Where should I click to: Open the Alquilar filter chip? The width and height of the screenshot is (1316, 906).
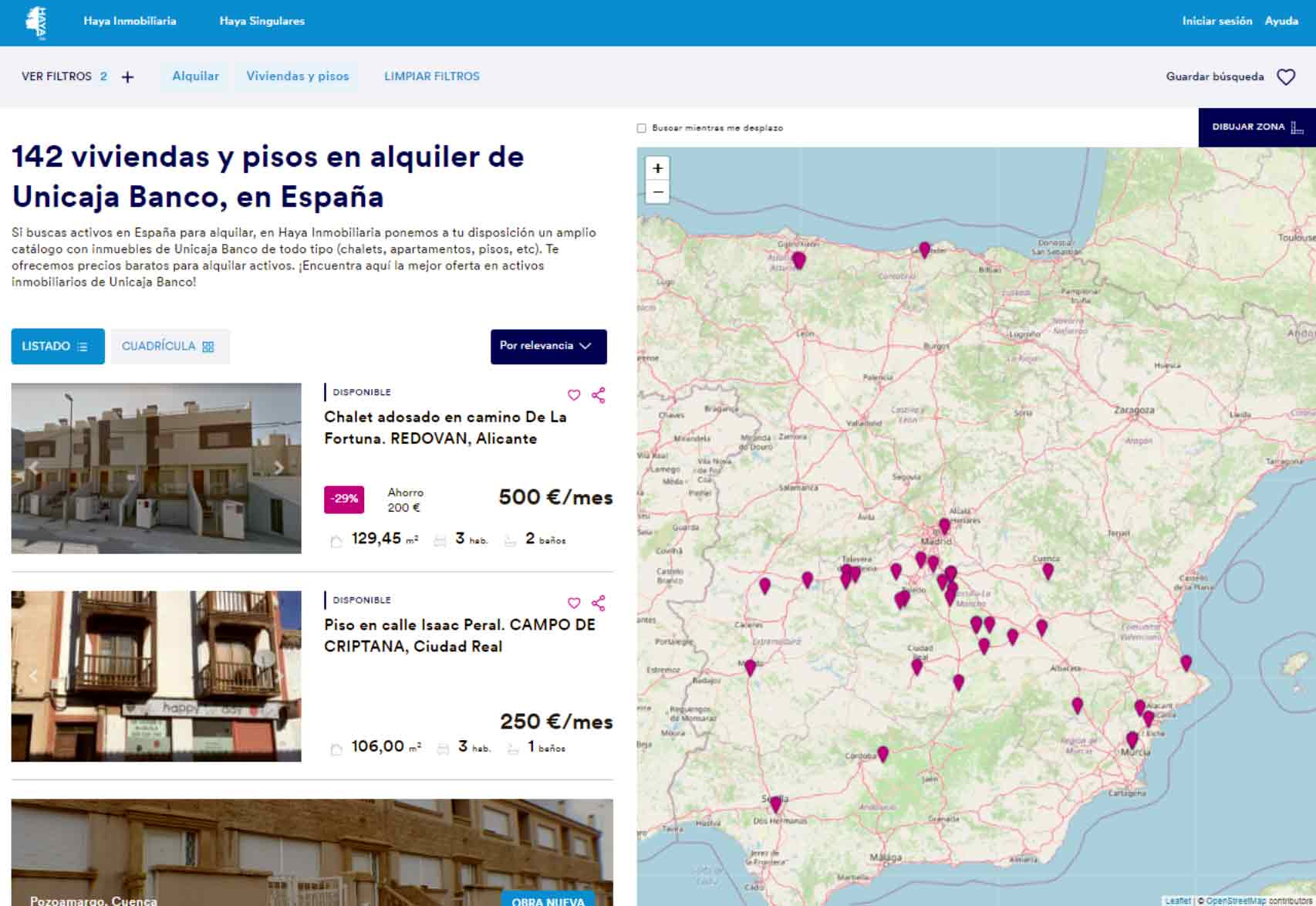(x=195, y=76)
